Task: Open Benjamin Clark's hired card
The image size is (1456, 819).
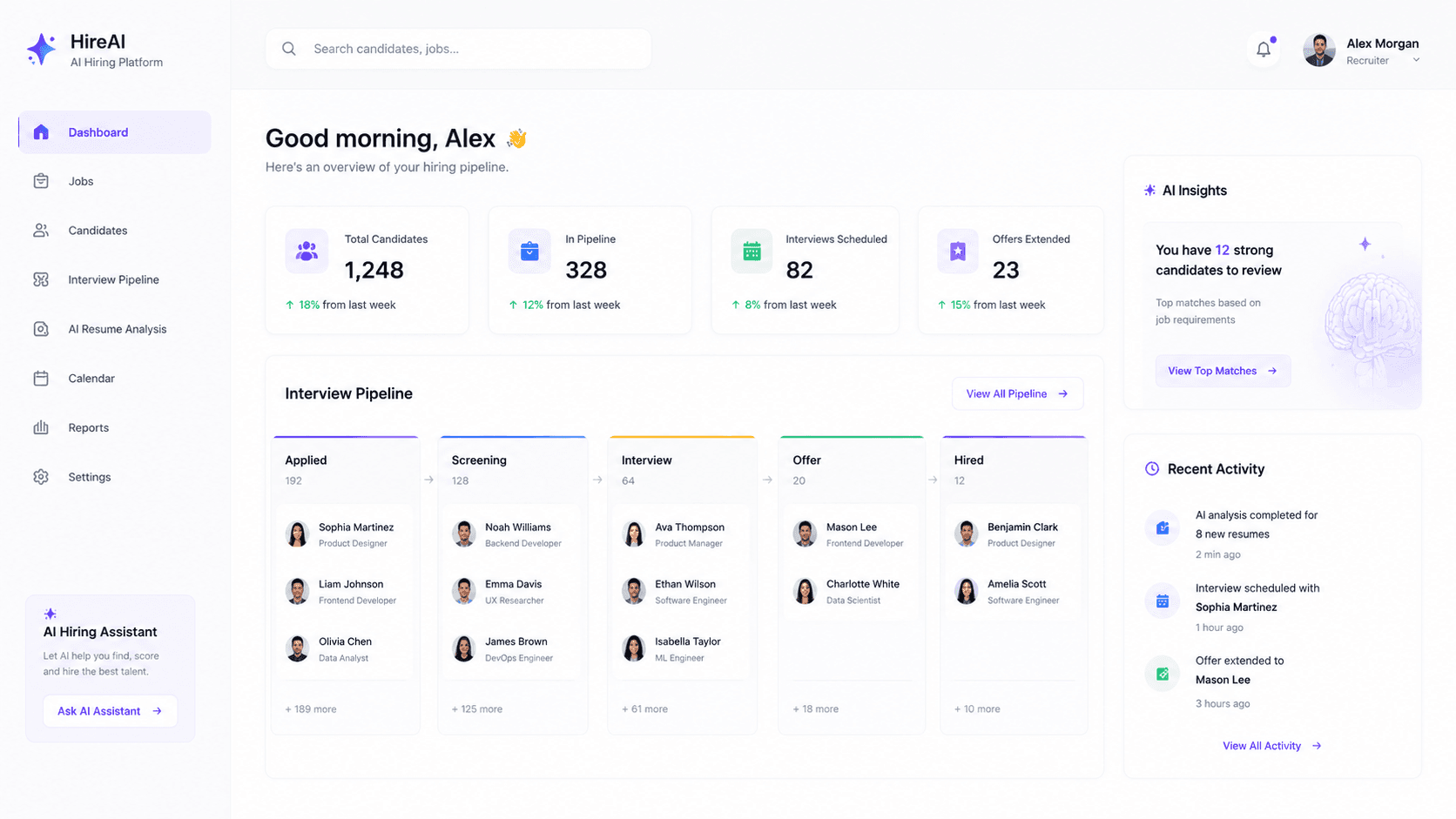Action: 1014,534
